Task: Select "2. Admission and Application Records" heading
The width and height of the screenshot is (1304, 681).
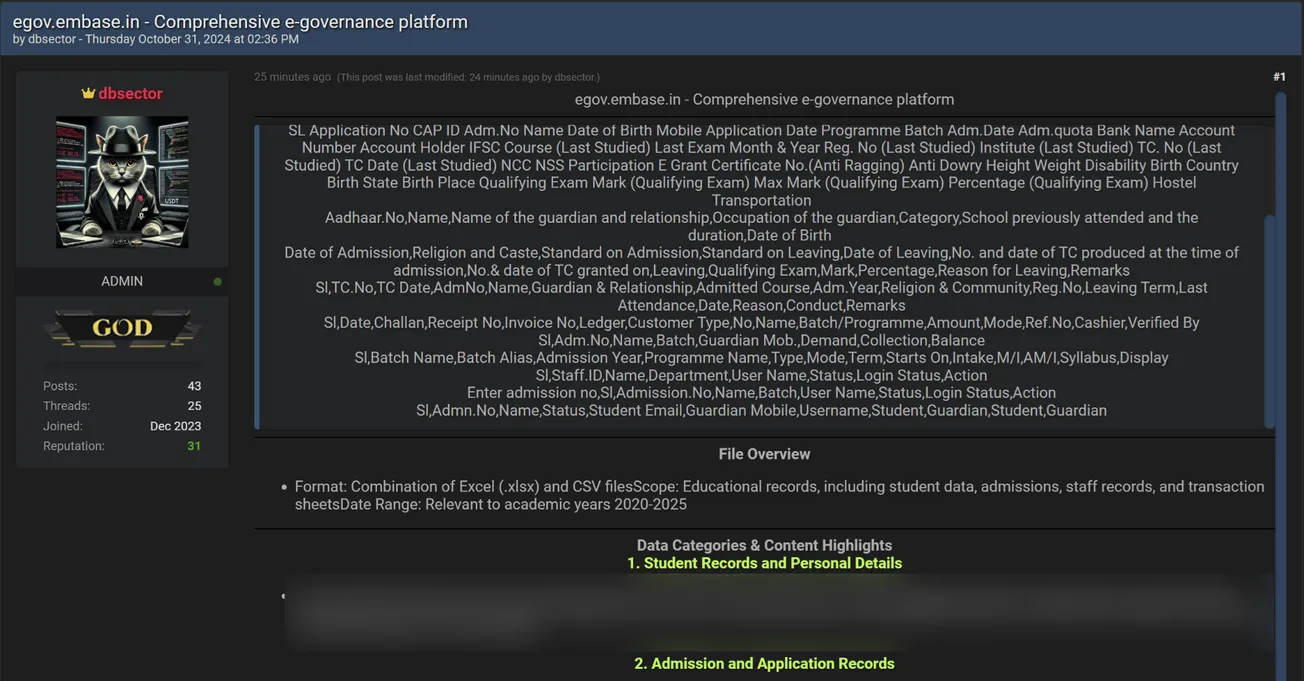Action: [x=764, y=663]
